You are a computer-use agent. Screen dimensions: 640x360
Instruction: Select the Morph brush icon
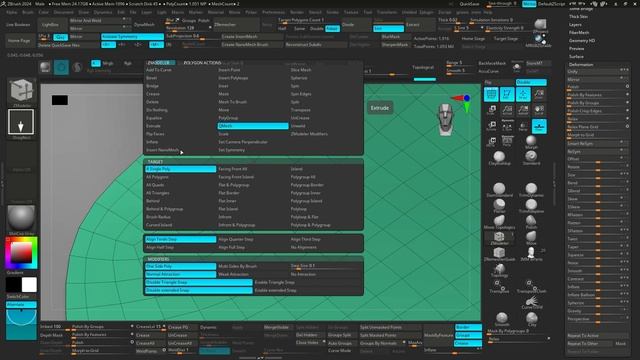[531, 141]
